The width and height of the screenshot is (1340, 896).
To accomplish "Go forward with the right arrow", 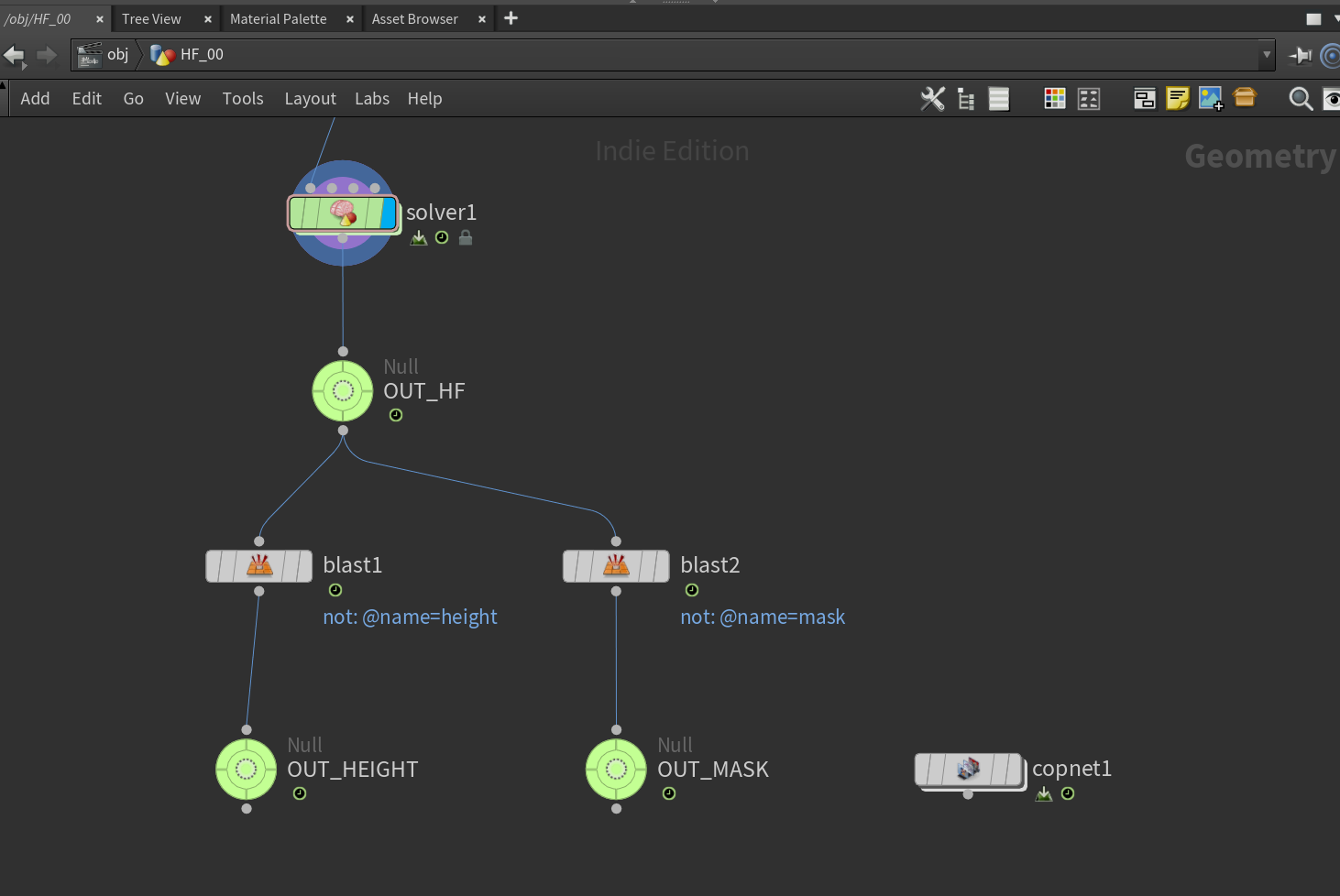I will tap(47, 56).
